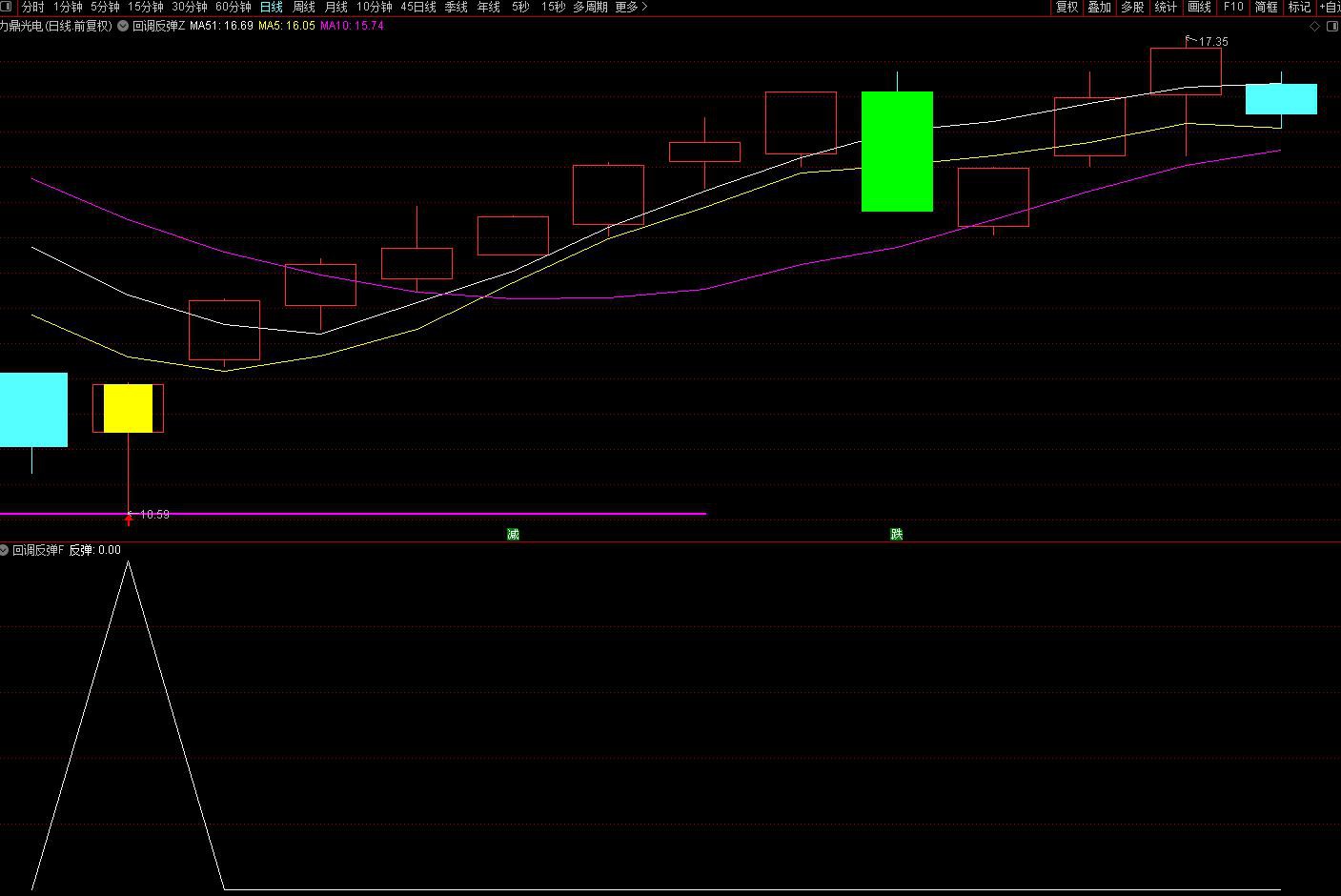Open the 多周期 multi-period view
Viewport: 1341px width, 896px height.
590,7
